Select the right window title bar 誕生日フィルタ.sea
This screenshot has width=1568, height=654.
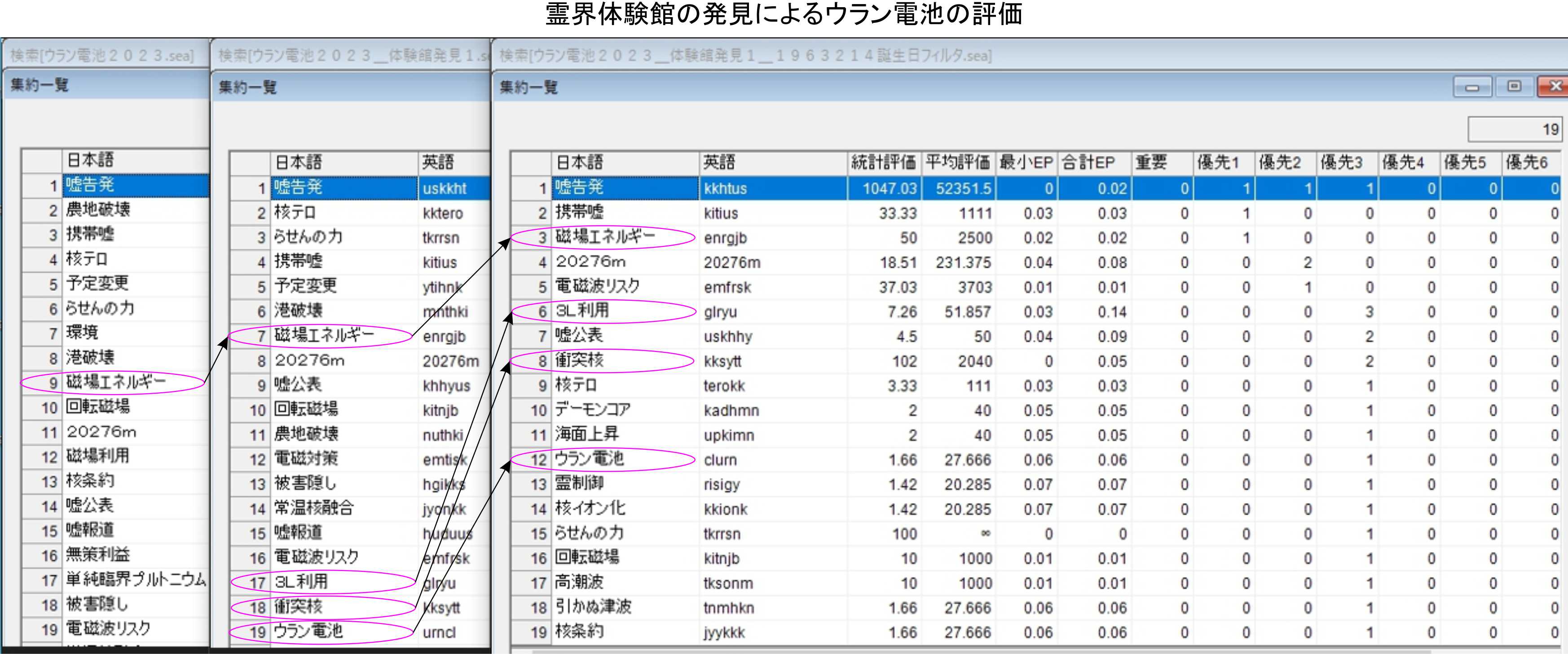point(1029,55)
